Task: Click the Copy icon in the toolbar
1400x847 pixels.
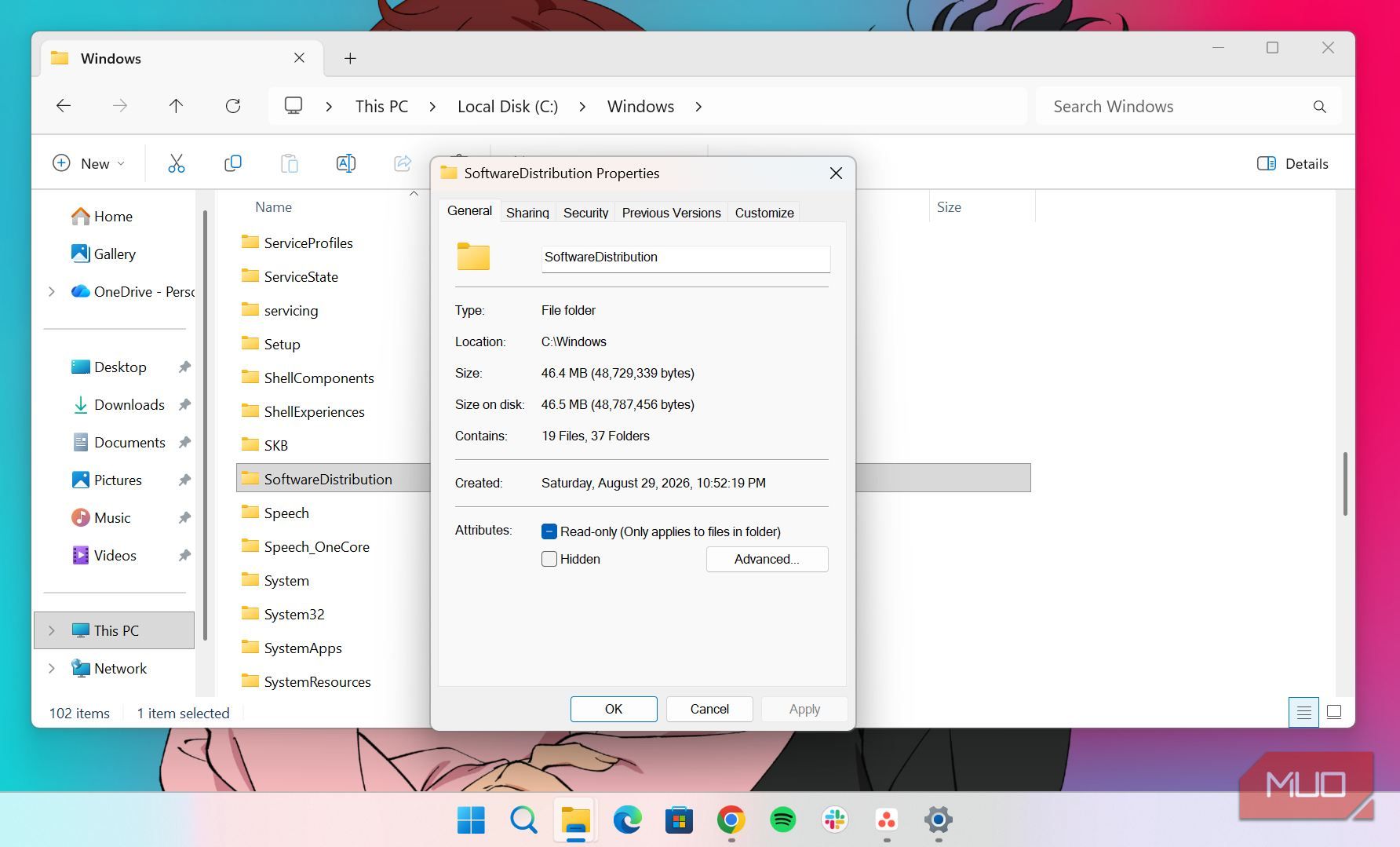Action: (232, 163)
